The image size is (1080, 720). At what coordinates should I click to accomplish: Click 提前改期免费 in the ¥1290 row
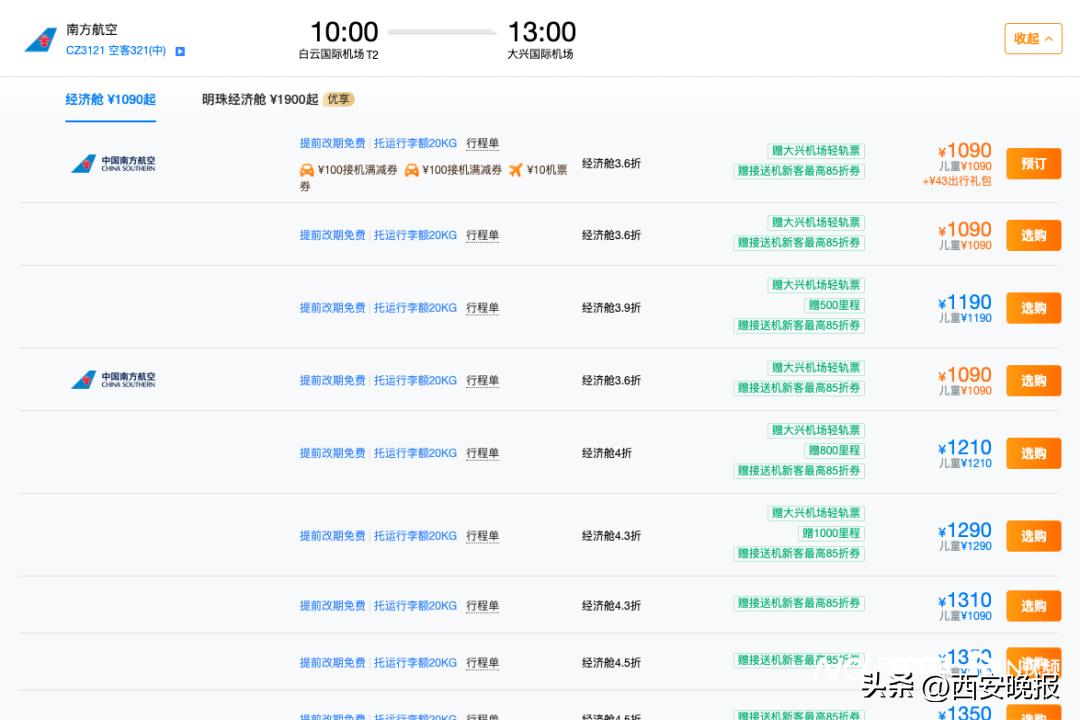click(x=332, y=536)
